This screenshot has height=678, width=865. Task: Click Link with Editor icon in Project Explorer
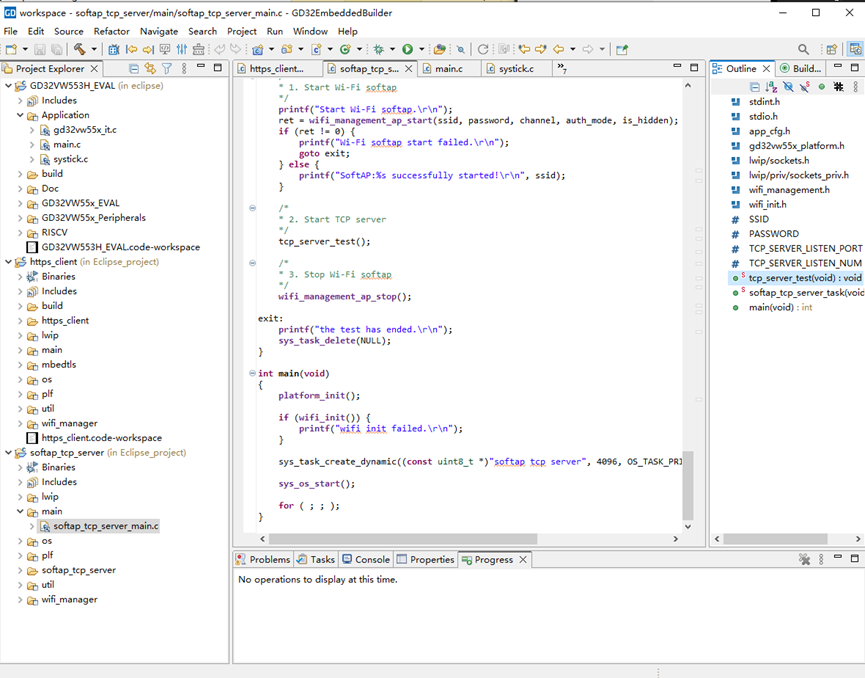click(150, 69)
